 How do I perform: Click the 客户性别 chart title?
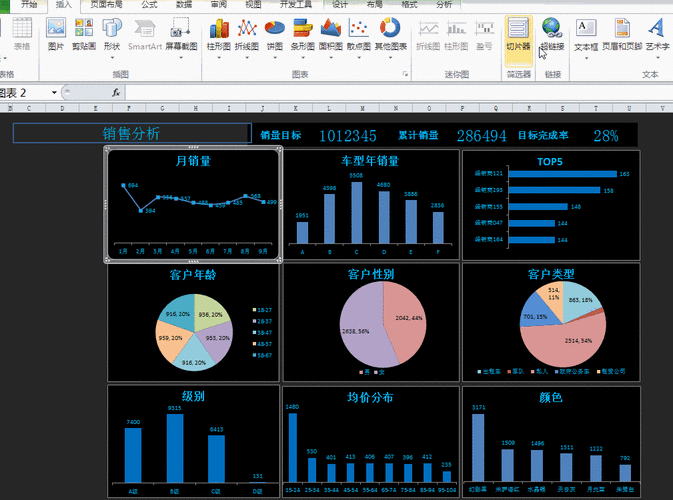[x=371, y=274]
